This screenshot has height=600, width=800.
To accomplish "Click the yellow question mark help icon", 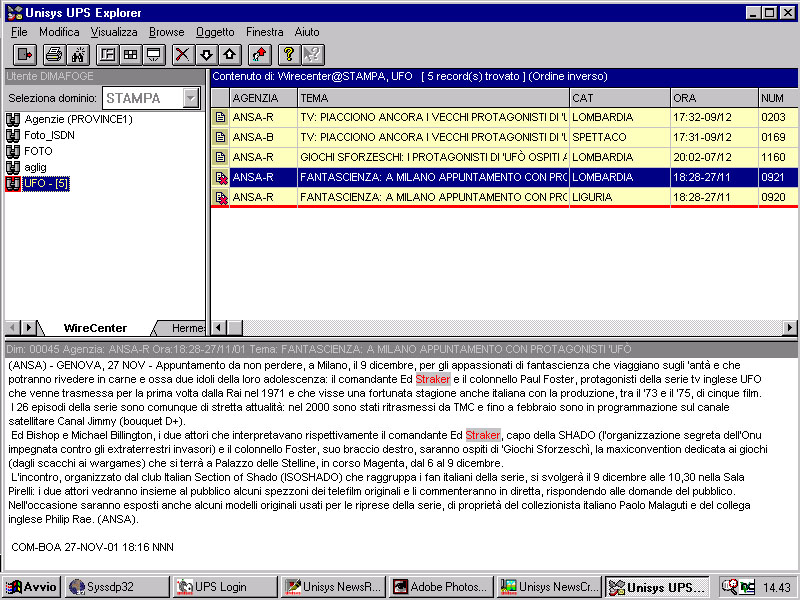I will click(x=289, y=55).
